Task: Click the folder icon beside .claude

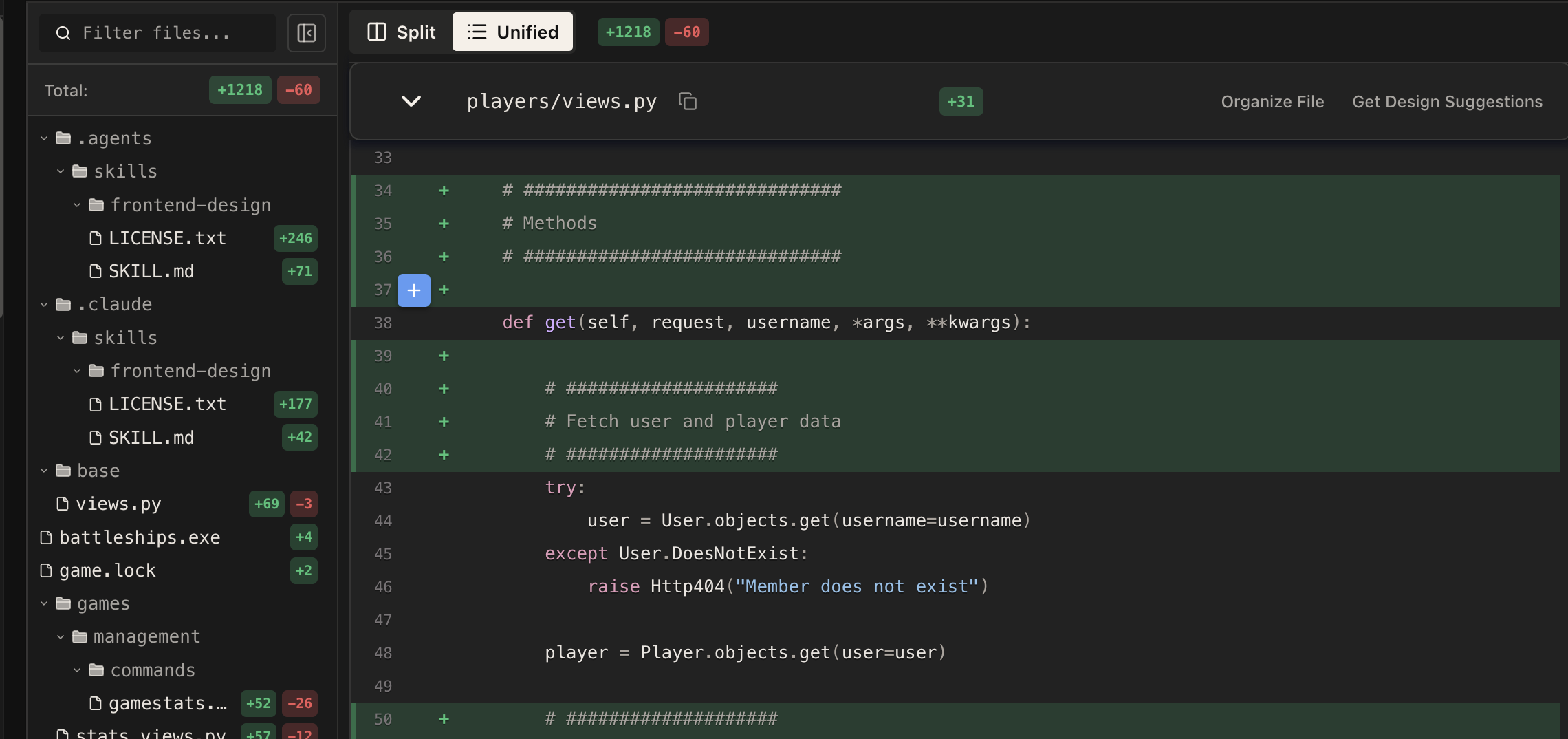Action: (63, 303)
